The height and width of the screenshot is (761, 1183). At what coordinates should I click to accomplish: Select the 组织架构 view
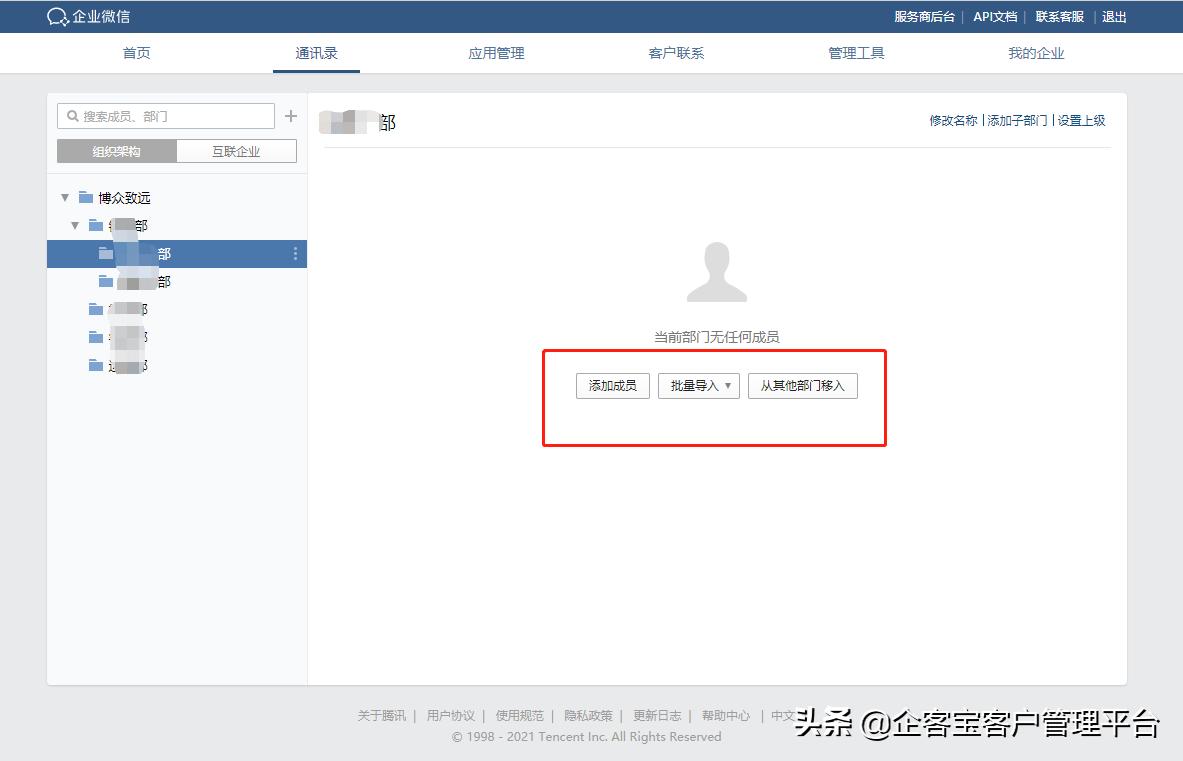click(117, 150)
